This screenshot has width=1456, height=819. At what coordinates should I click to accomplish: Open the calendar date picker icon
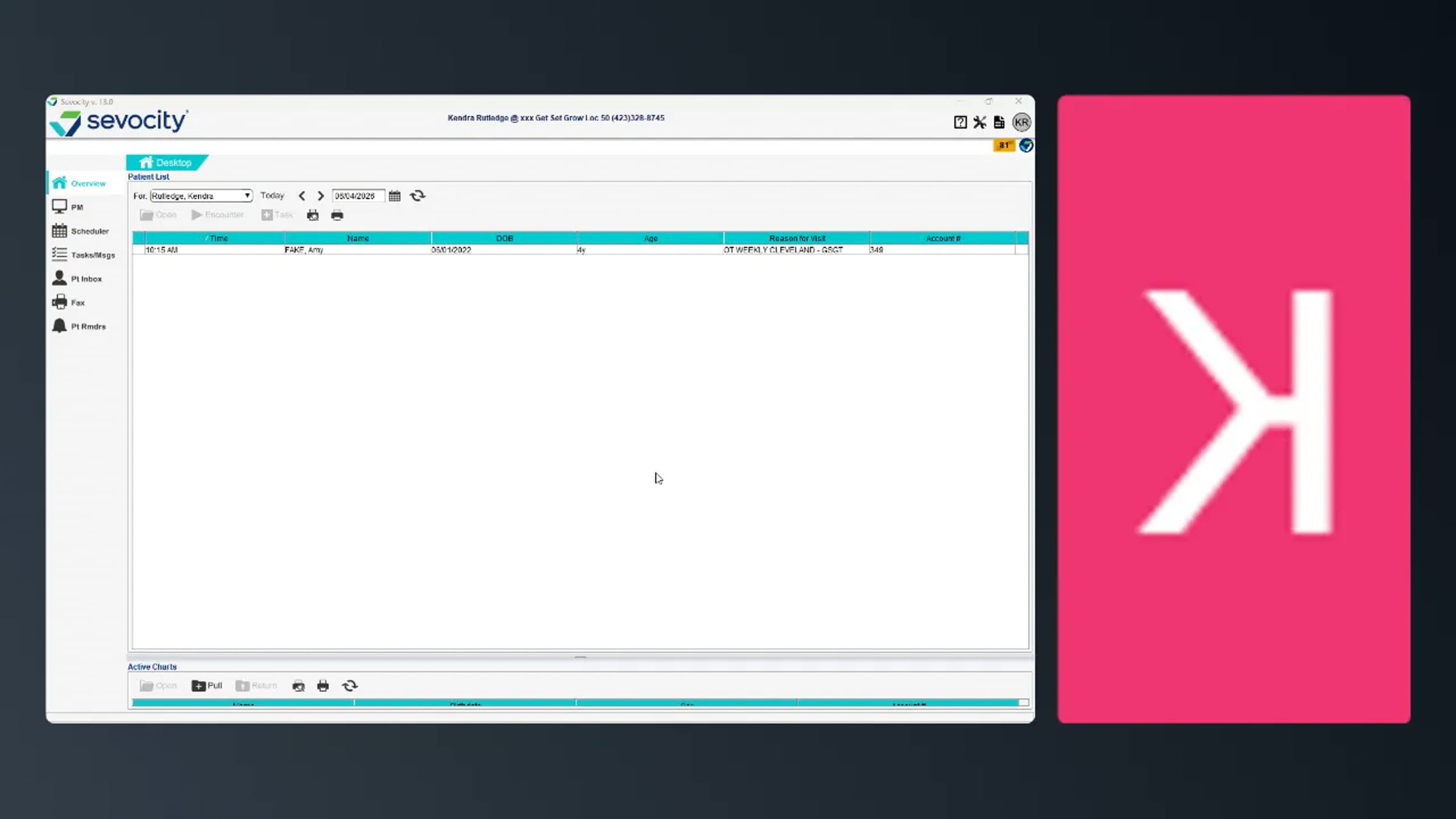click(x=394, y=196)
